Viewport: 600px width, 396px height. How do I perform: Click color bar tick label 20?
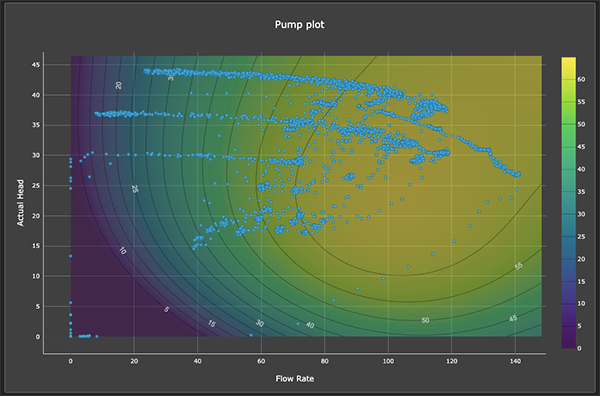coord(581,259)
